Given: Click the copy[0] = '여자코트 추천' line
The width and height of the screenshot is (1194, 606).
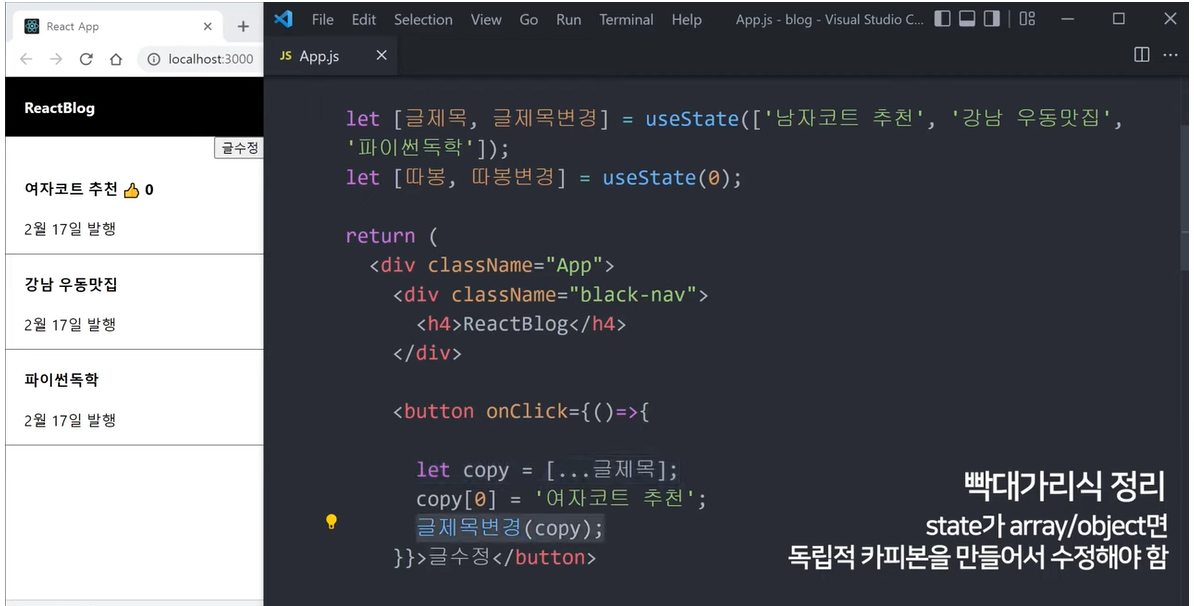Looking at the screenshot, I should point(561,499).
